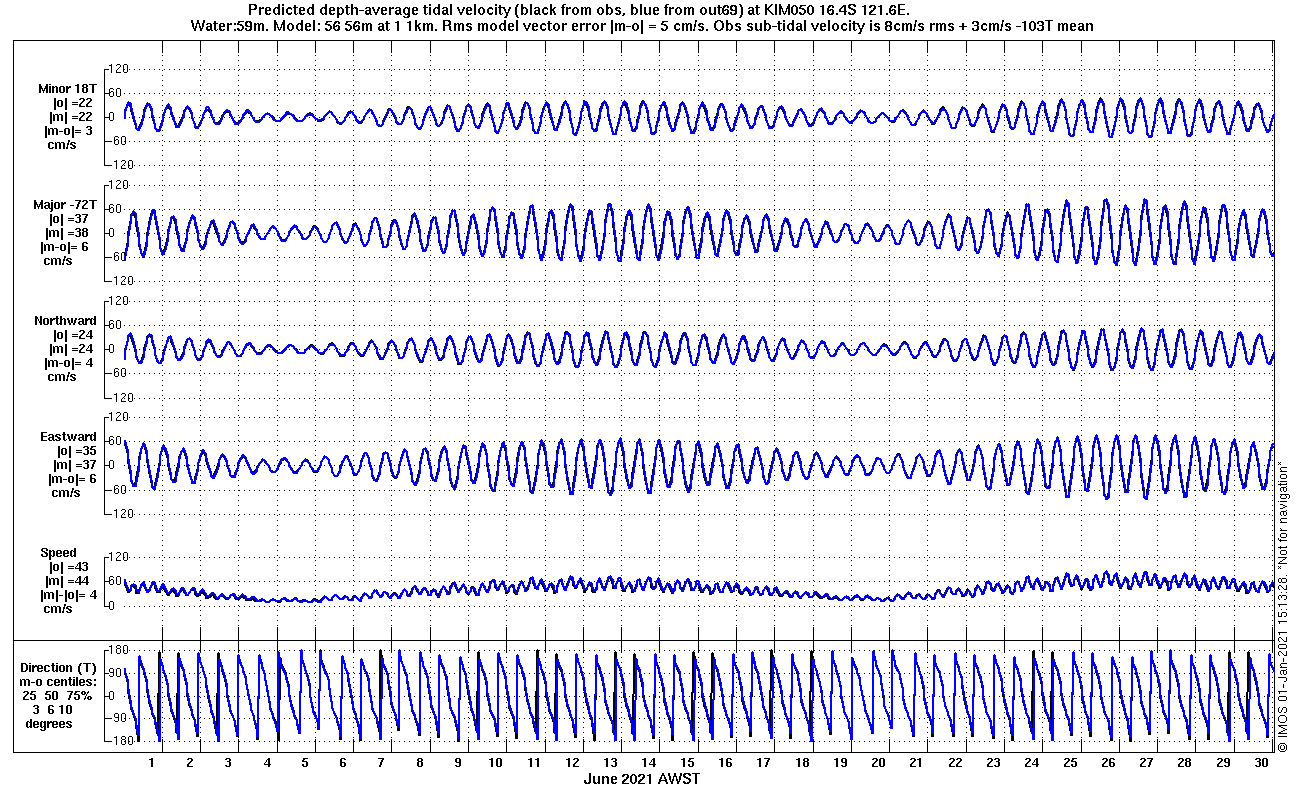Click the 'm-o centiles:' label
1300x800 pixels.
(60, 682)
